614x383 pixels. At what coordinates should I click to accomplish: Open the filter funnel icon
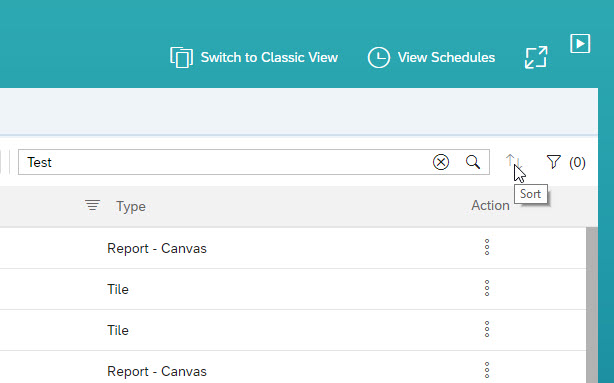pos(553,162)
